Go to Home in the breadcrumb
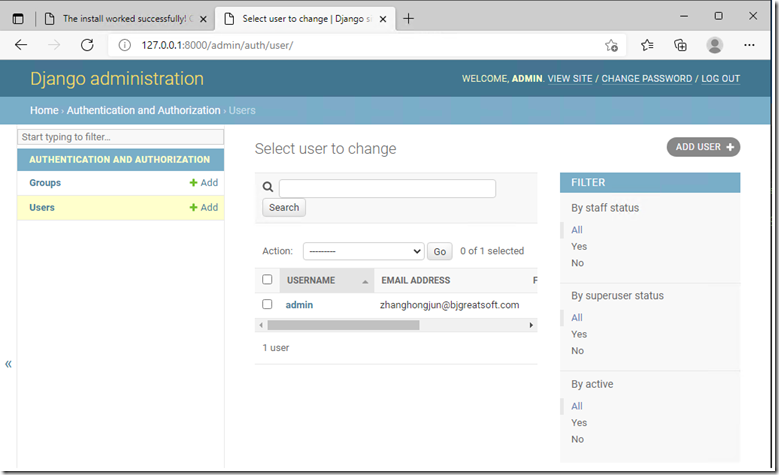Image resolution: width=779 pixels, height=475 pixels. (44, 110)
